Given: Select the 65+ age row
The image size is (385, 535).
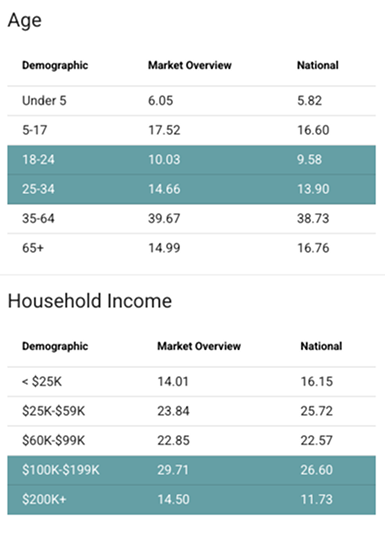Looking at the screenshot, I should click(x=191, y=248).
